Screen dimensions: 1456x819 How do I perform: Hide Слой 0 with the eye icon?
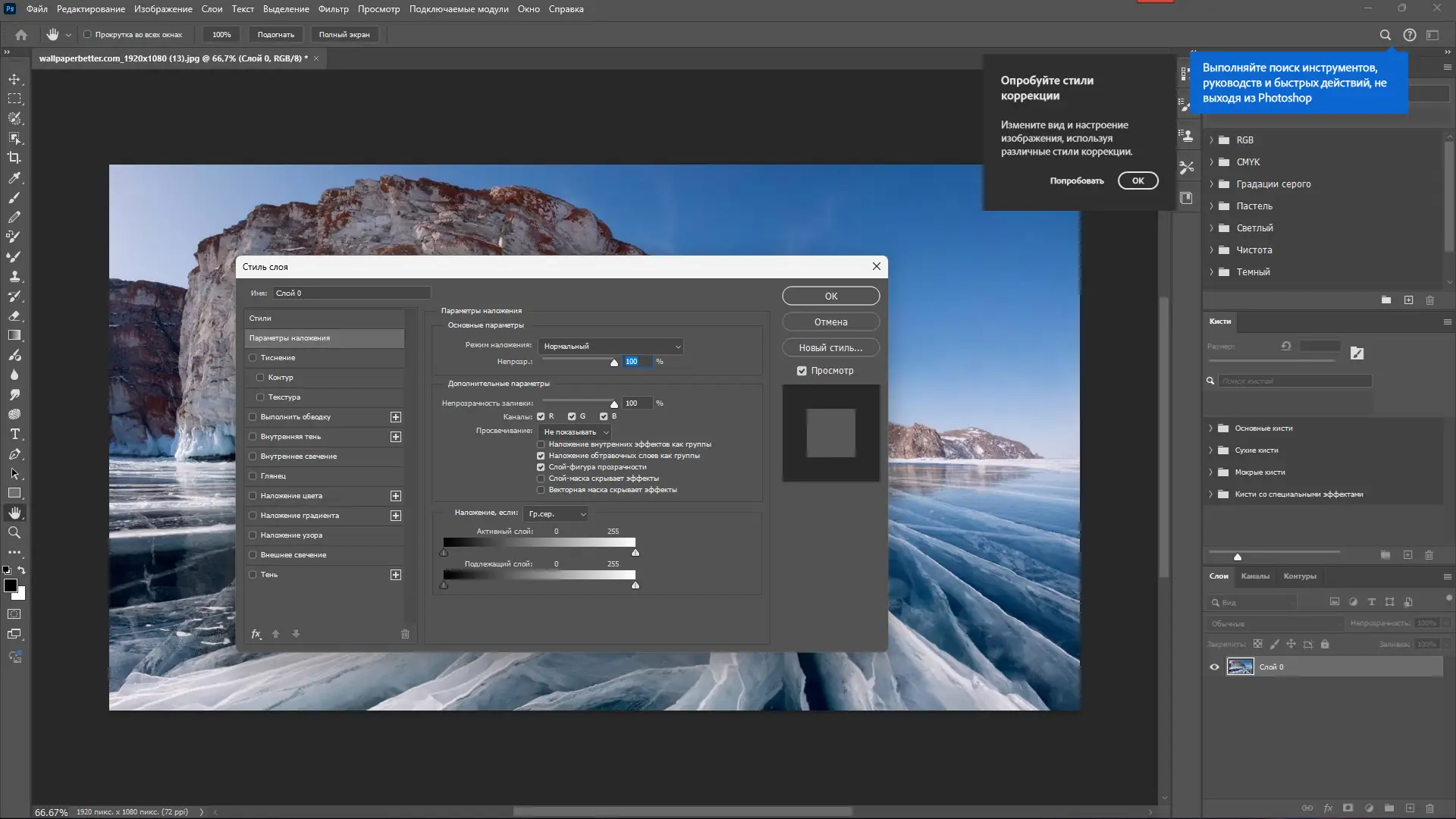pos(1214,667)
